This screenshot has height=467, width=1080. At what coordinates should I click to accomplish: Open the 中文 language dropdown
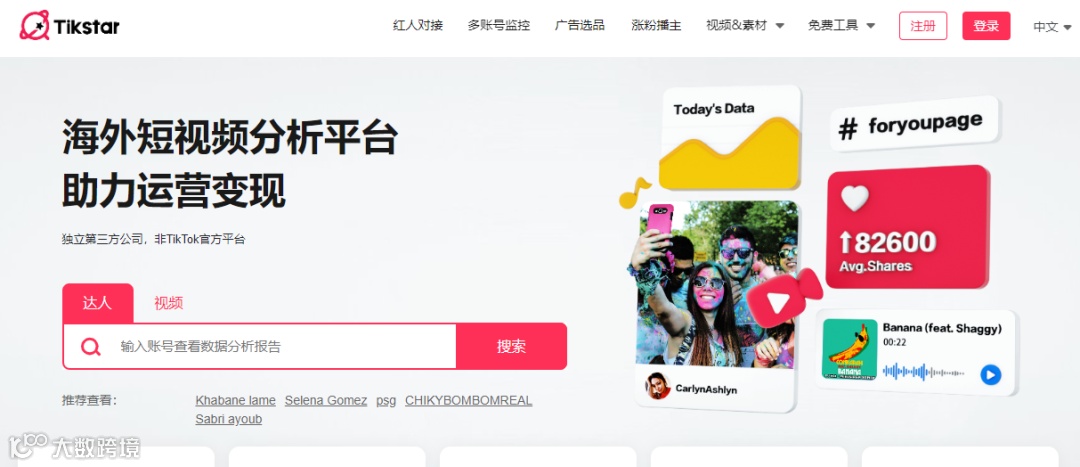1052,27
